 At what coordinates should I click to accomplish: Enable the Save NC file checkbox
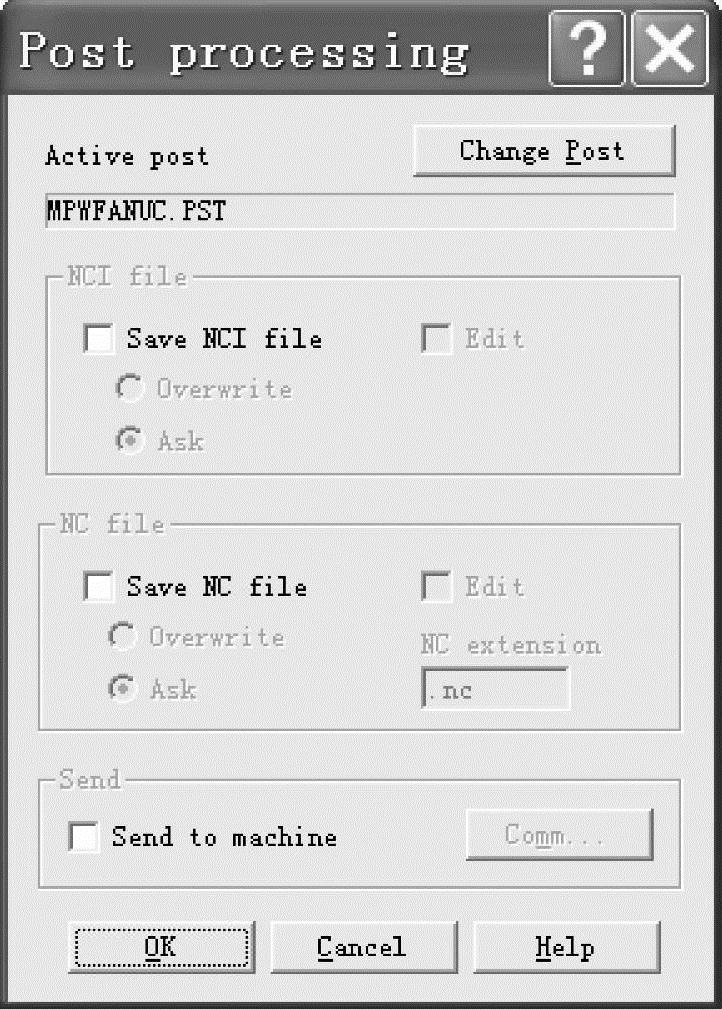(x=100, y=587)
